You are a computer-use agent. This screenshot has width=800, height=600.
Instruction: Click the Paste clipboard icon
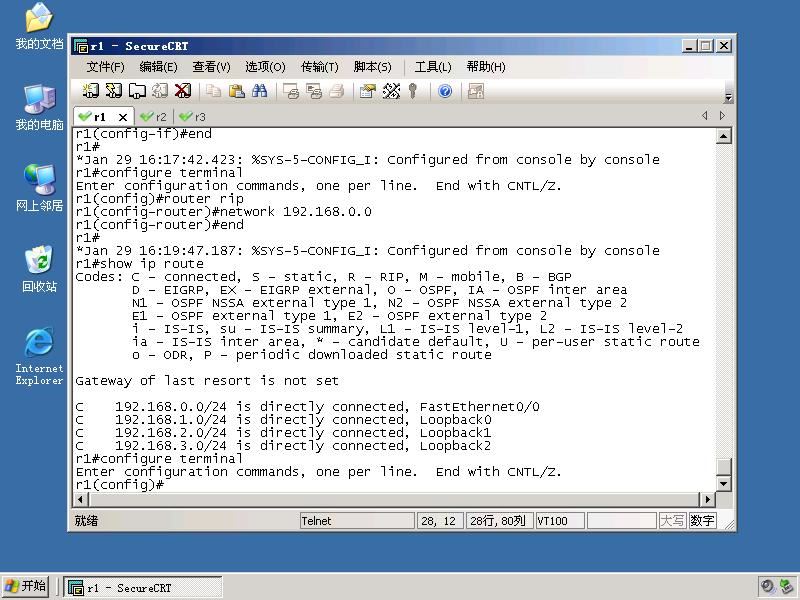pos(236,91)
